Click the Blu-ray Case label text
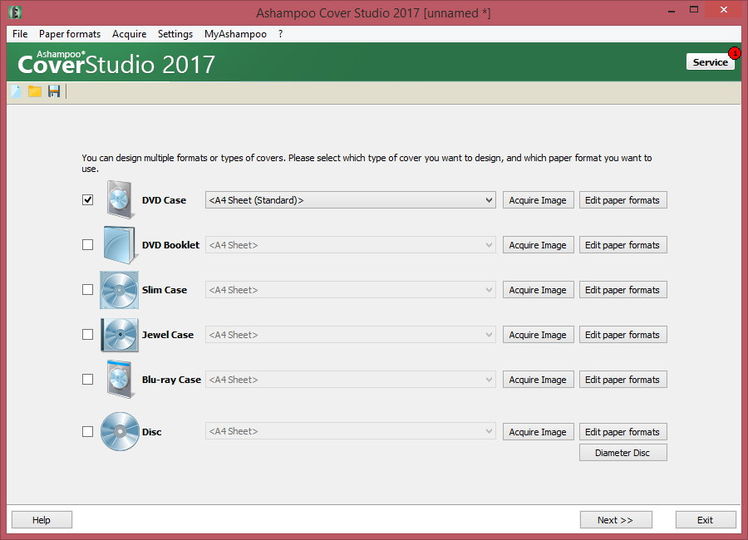 pyautogui.click(x=171, y=380)
